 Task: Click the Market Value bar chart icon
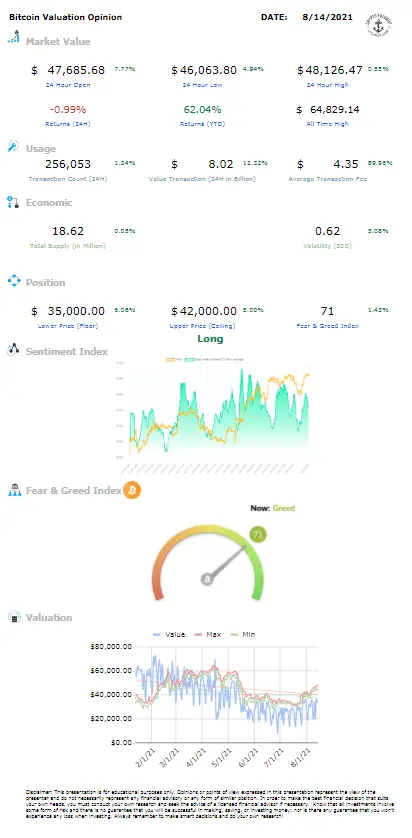point(13,38)
